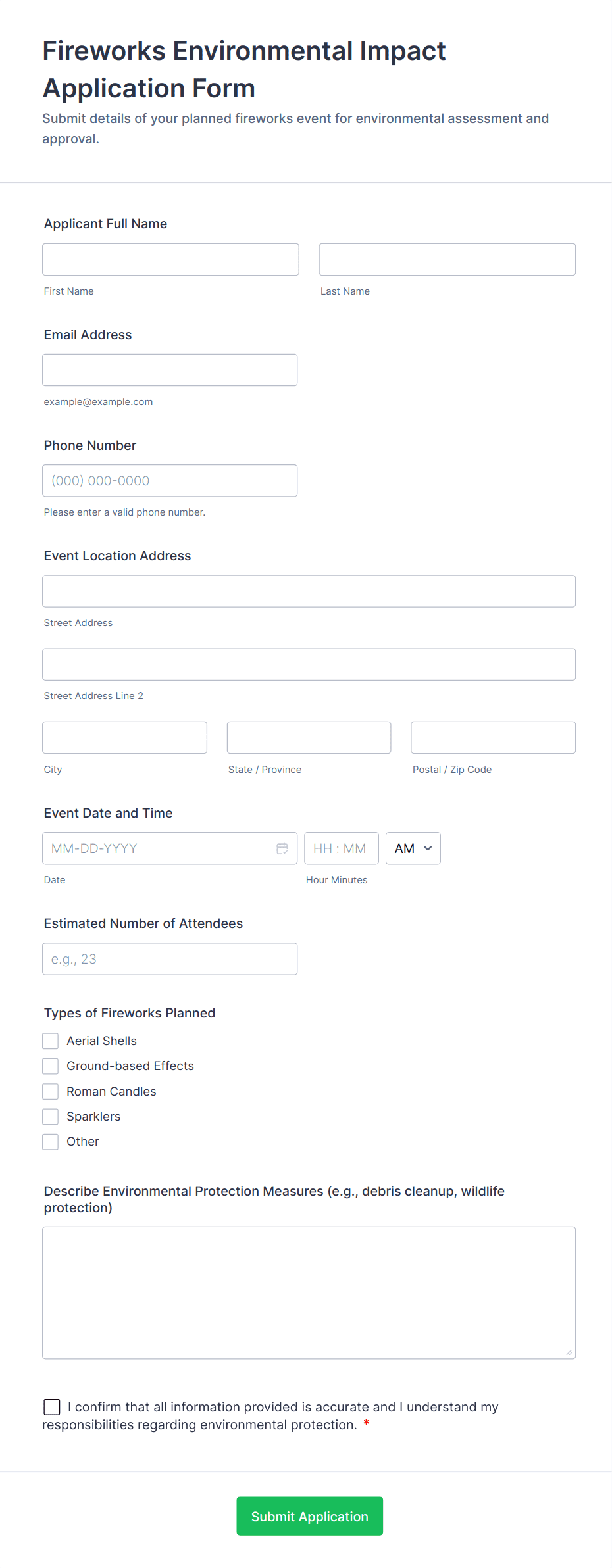This screenshot has width=612, height=1568.
Task: Click the Postal / Zip Code field
Action: tap(493, 737)
